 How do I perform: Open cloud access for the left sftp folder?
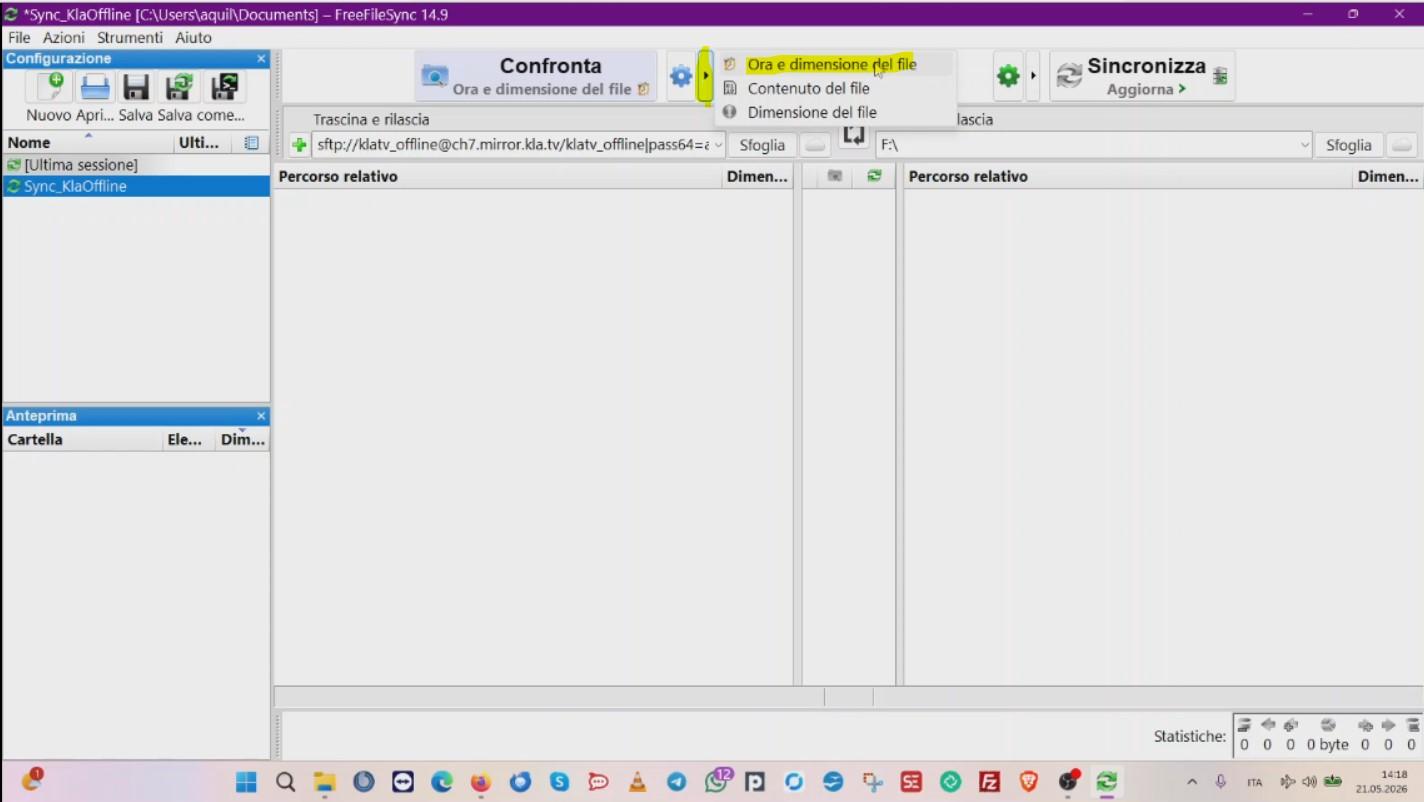tap(816, 145)
